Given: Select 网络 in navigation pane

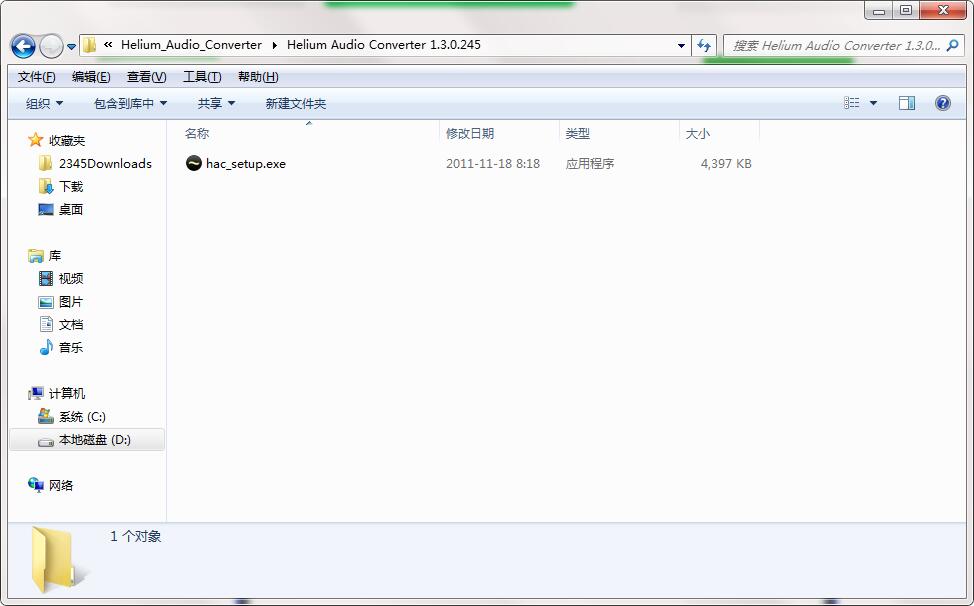Looking at the screenshot, I should (61, 486).
